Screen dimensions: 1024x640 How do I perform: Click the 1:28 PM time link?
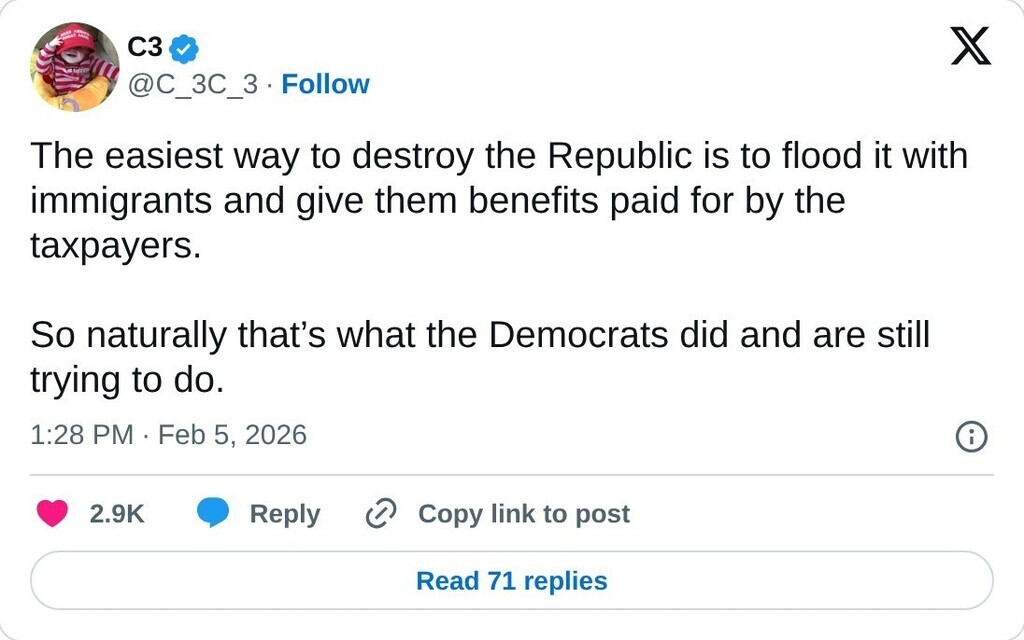coord(82,435)
